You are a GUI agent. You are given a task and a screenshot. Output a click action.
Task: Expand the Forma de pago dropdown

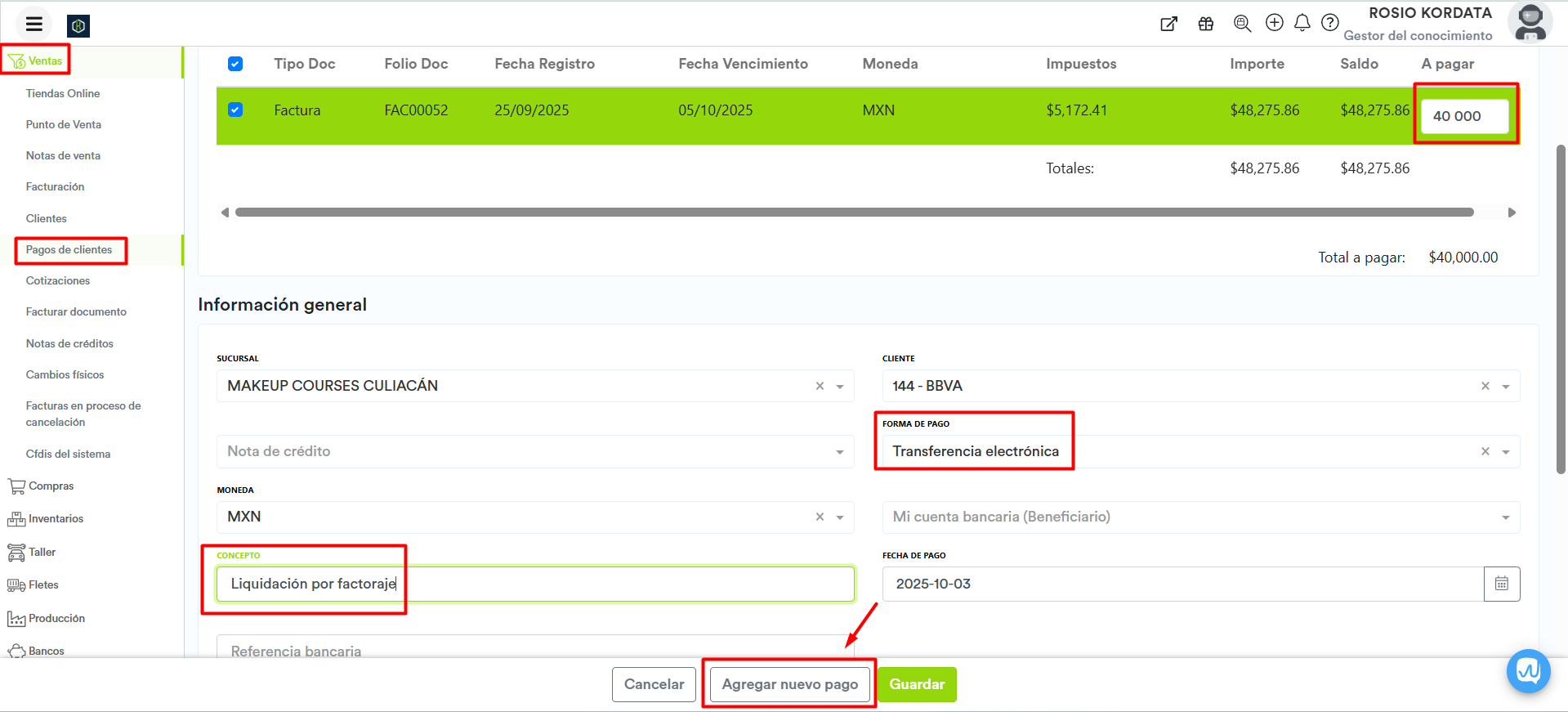[x=1505, y=452]
